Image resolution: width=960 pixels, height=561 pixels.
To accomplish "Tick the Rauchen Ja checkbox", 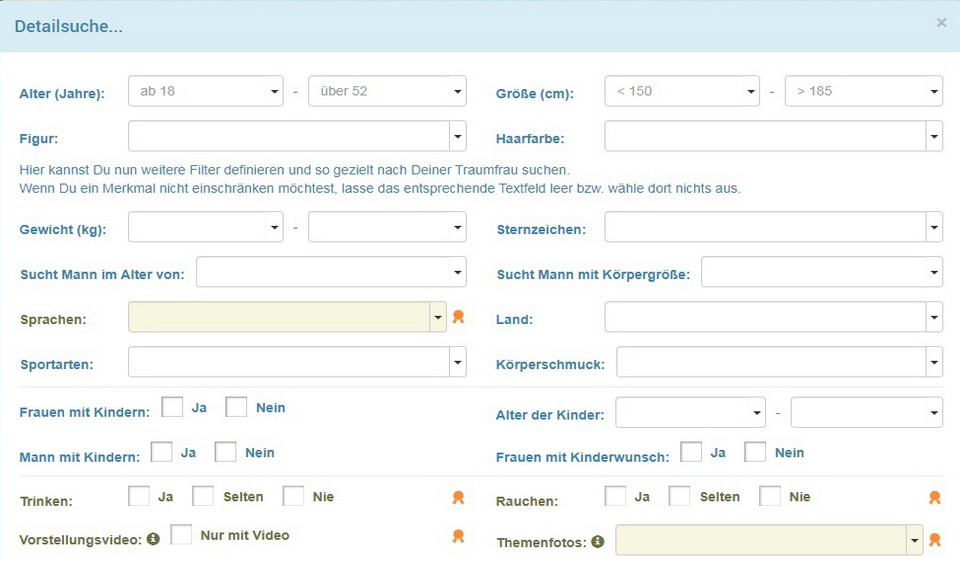I will (x=615, y=495).
